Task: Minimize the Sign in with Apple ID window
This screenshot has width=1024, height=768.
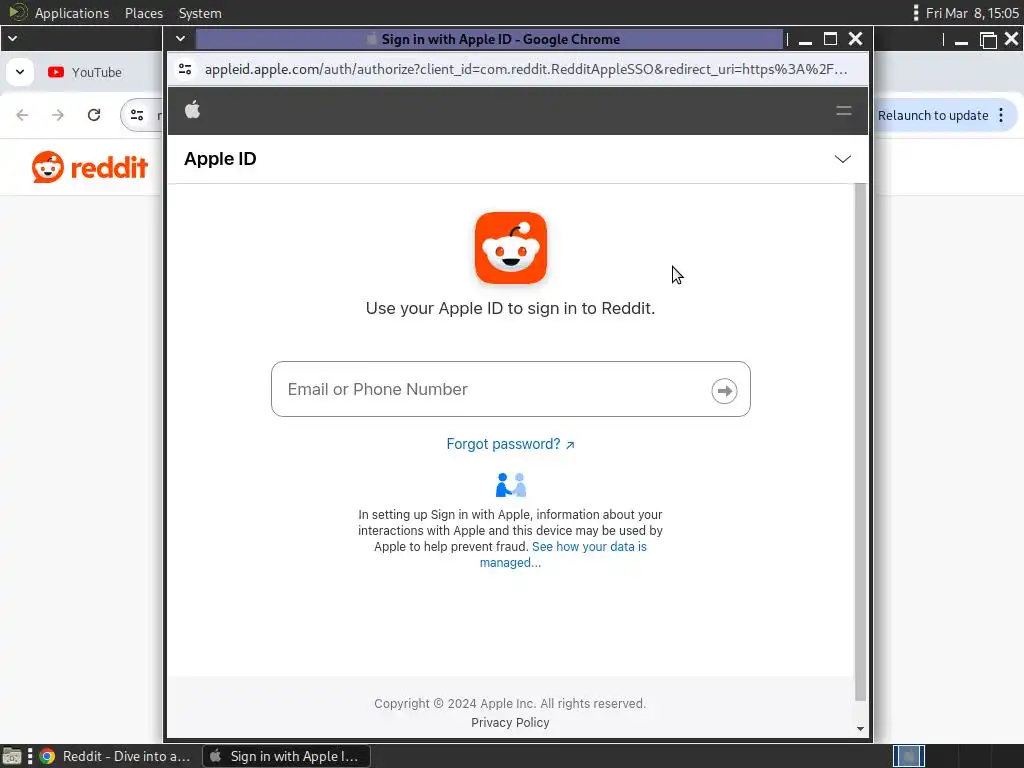Action: point(805,39)
